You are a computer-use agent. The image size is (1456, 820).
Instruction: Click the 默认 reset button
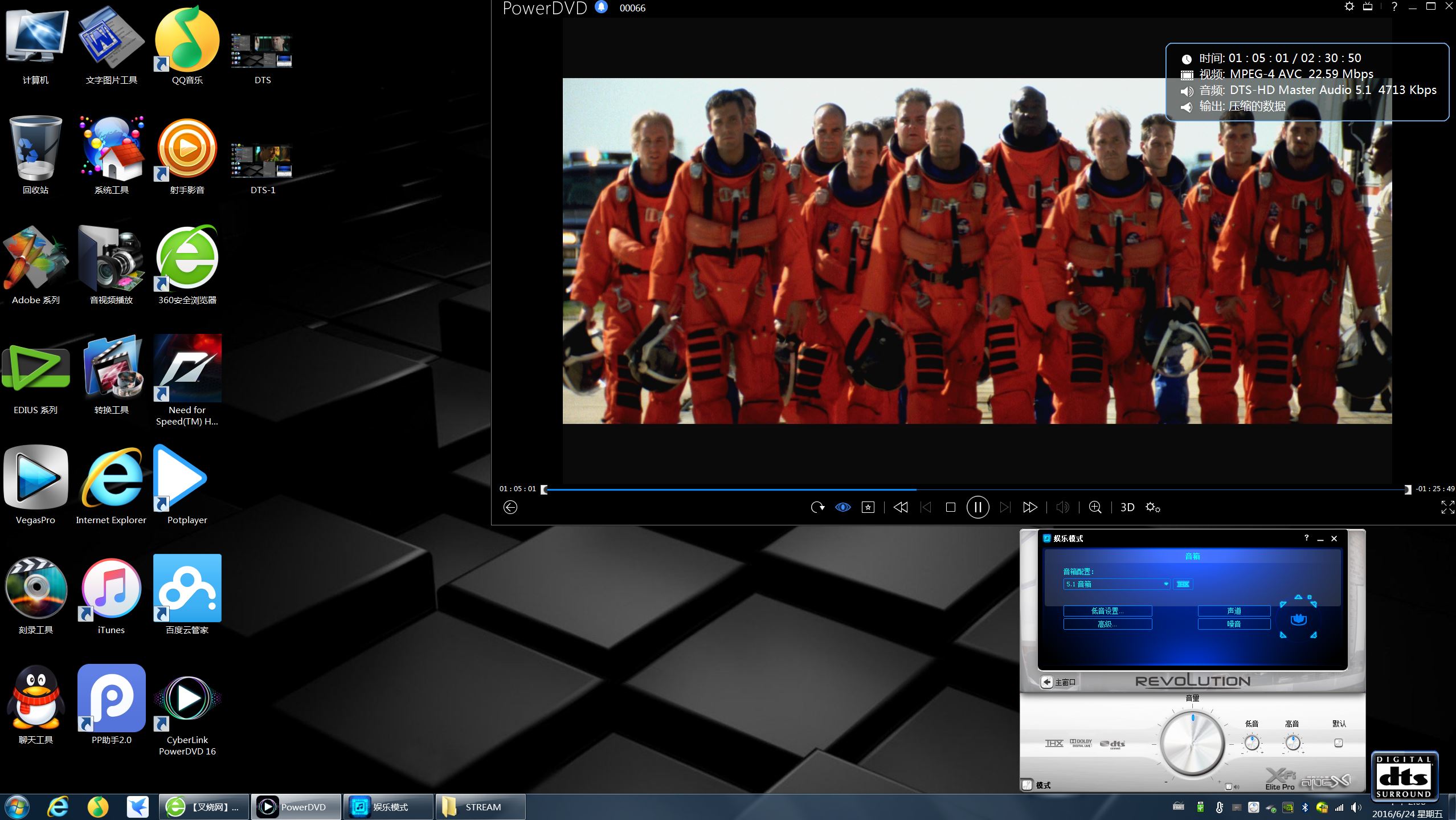pyautogui.click(x=1339, y=743)
